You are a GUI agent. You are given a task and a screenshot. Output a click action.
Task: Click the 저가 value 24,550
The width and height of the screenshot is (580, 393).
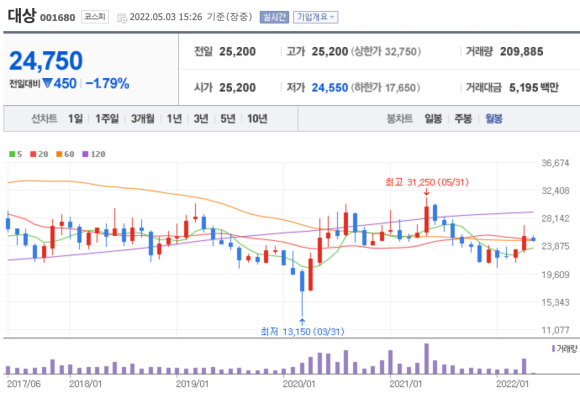coord(330,88)
